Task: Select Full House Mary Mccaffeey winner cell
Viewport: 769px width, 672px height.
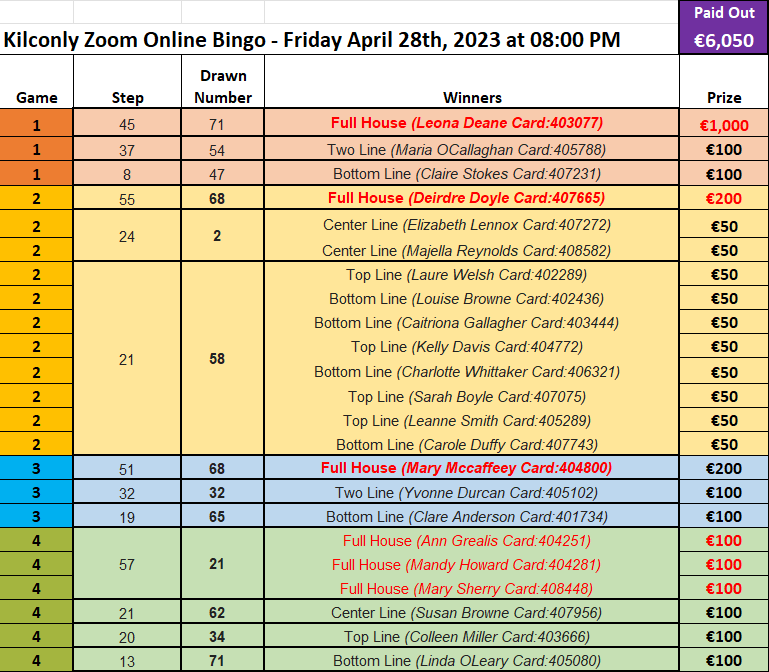Action: (x=472, y=467)
